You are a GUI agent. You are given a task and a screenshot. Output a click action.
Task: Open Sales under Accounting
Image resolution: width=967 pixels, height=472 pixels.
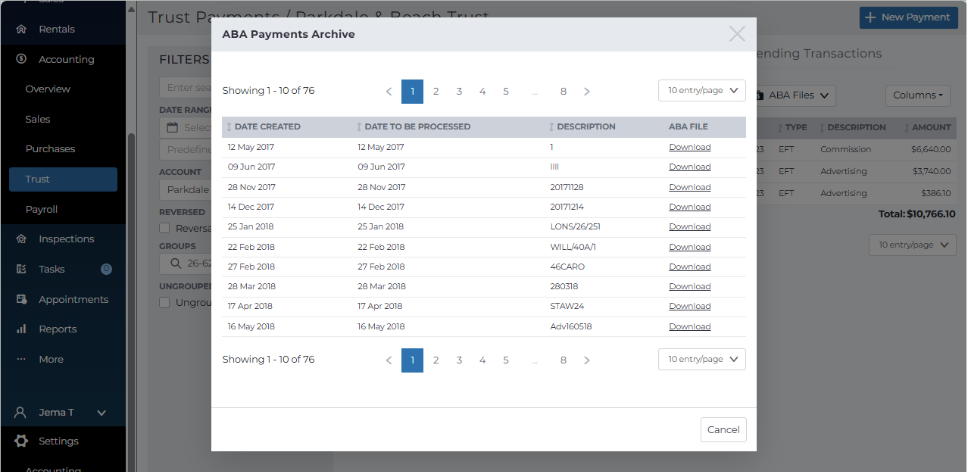pos(38,119)
